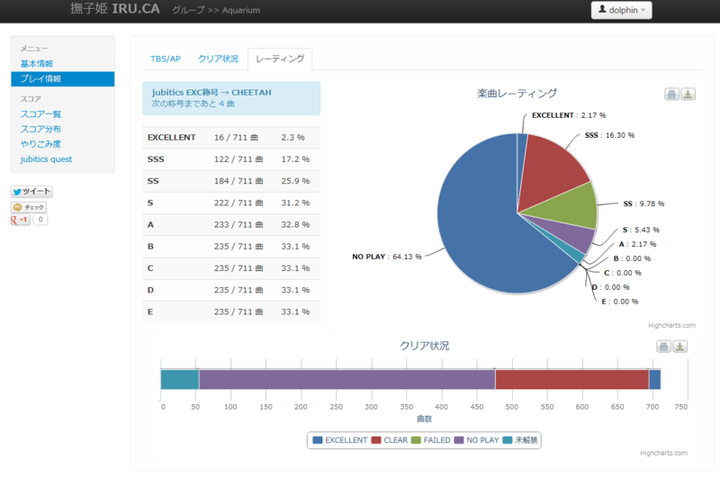
Task: Click the jubitics EXC称号 → CHEETAH notice
Action: point(231,98)
